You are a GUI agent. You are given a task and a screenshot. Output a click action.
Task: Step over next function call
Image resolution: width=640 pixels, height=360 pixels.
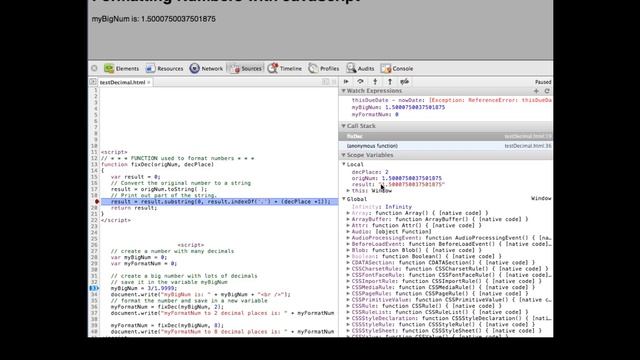tap(360, 82)
